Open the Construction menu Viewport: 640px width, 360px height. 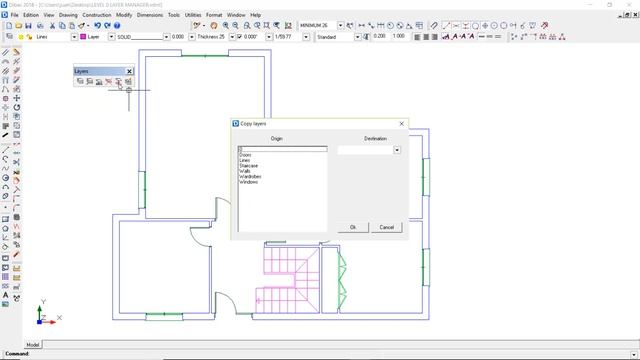click(97, 15)
